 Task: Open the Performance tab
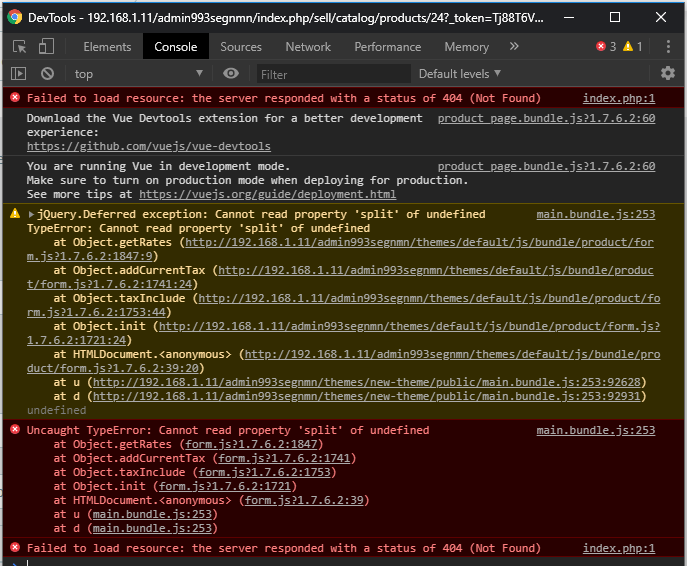point(388,47)
